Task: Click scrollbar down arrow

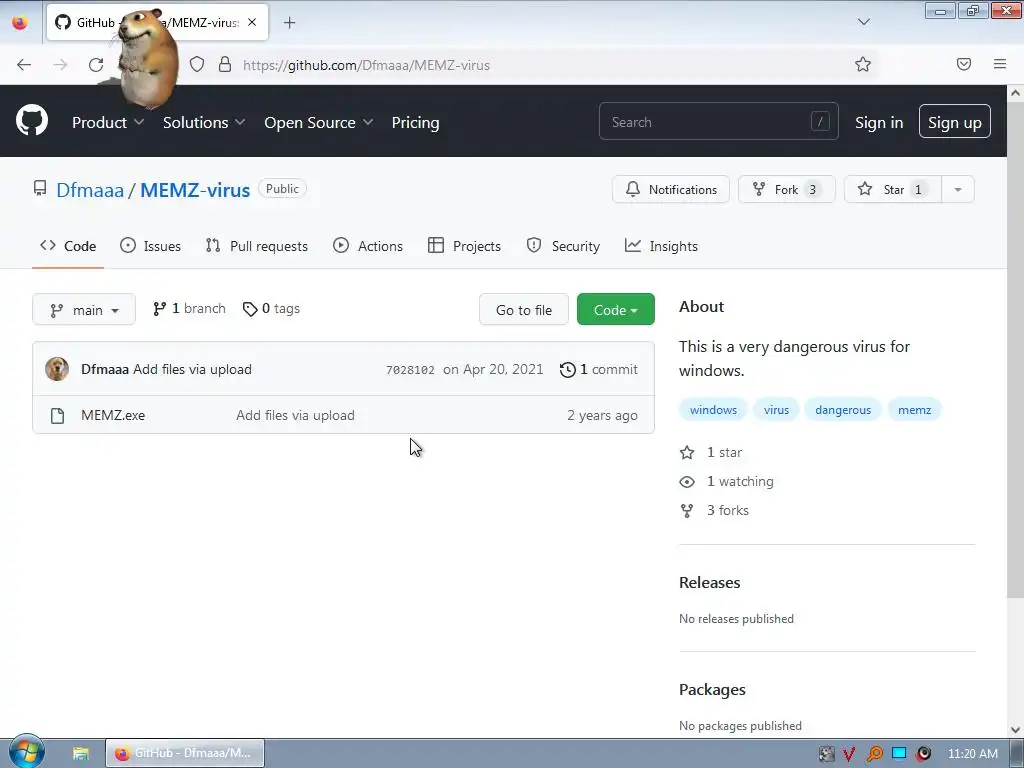Action: [1015, 729]
